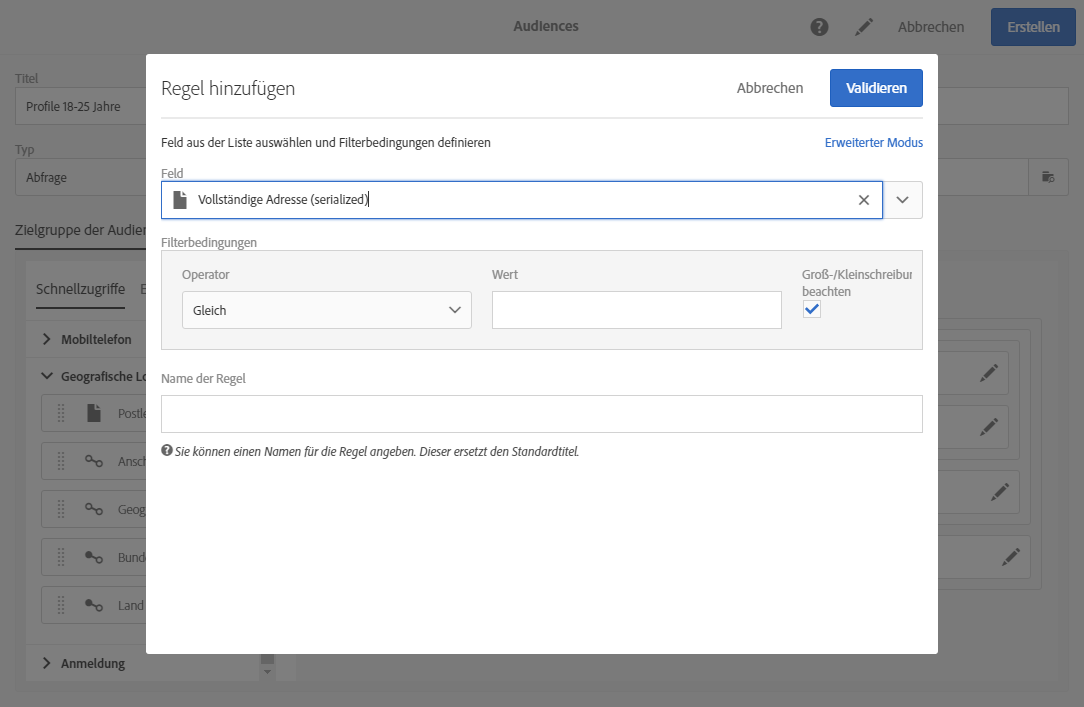Image resolution: width=1084 pixels, height=707 pixels.
Task: Click the folder icon beside Typ field
Action: pos(1048,177)
